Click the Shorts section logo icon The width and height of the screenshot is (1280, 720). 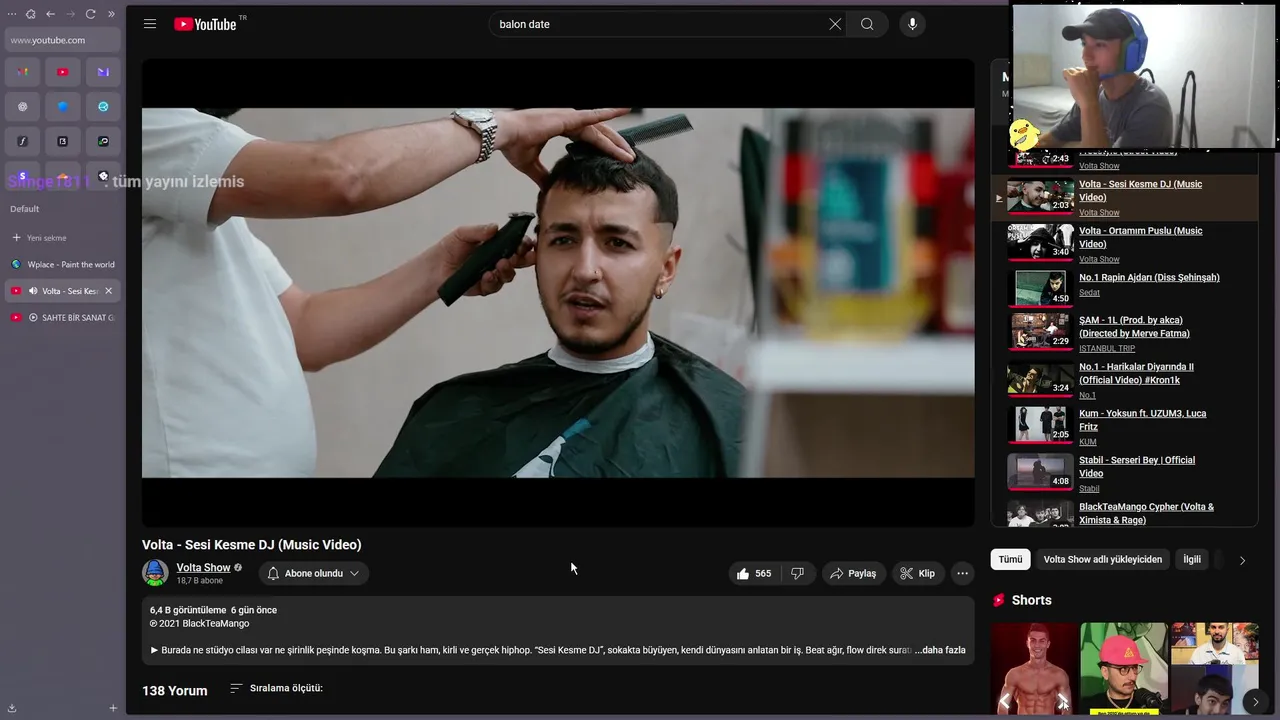(998, 600)
